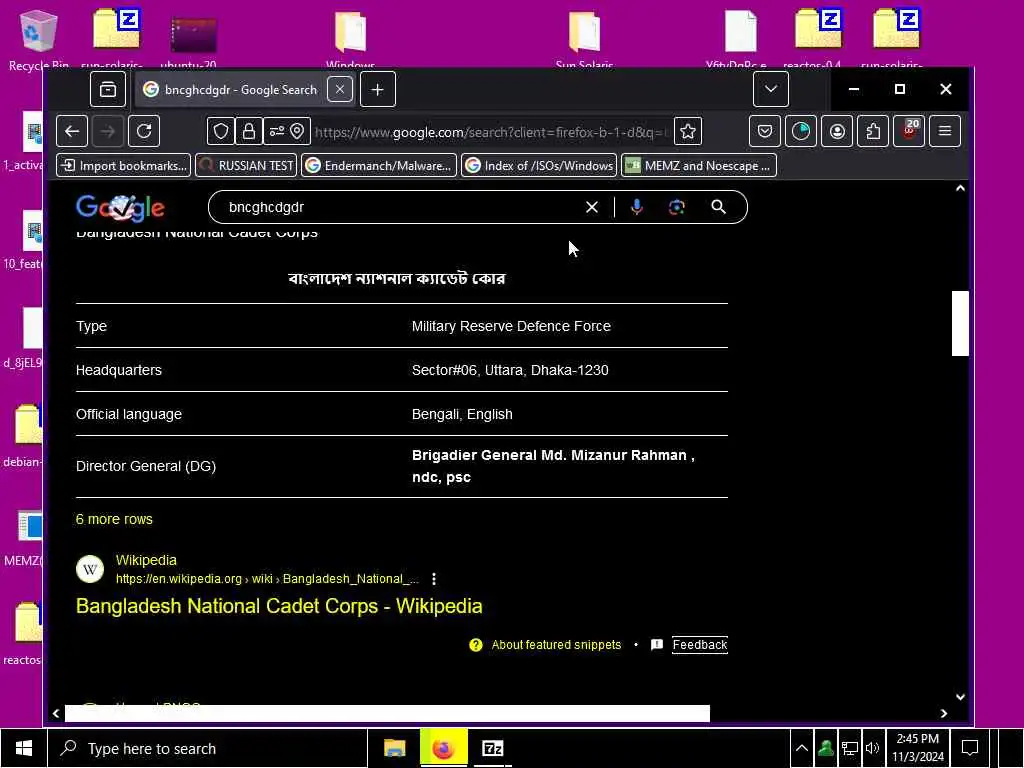This screenshot has height=768, width=1024.
Task: Select the bncghcdgdr Google Search tab
Action: pyautogui.click(x=238, y=89)
